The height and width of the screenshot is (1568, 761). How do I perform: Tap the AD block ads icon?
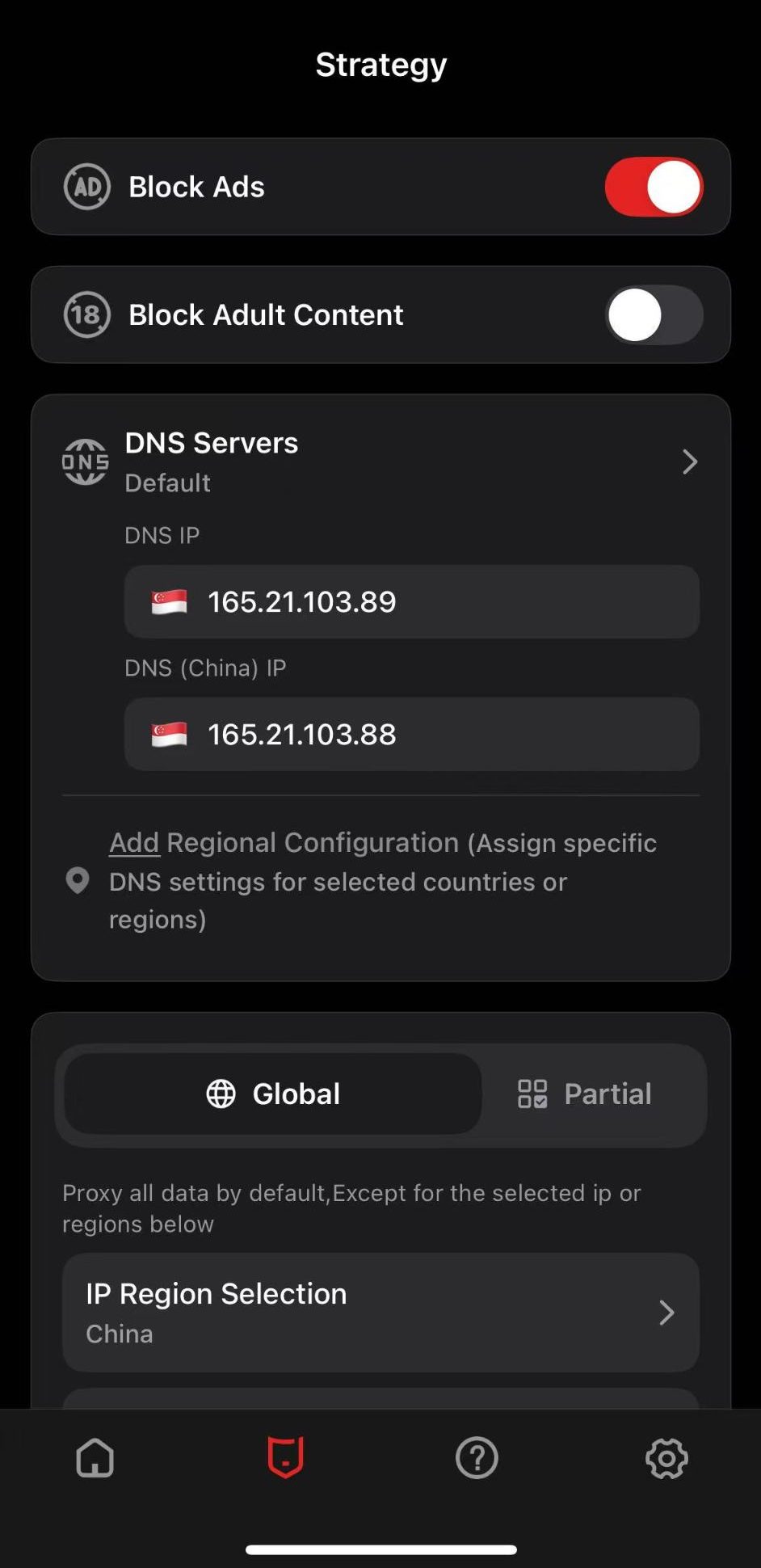point(87,187)
